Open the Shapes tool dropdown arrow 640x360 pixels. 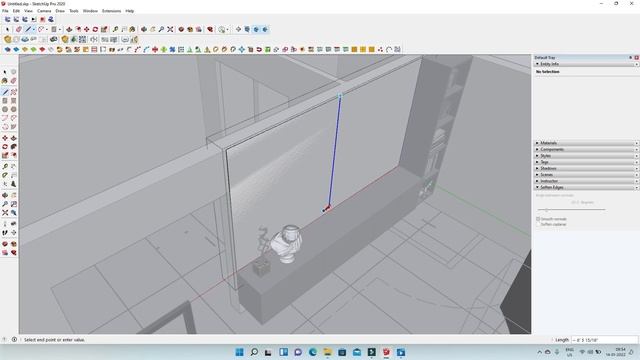click(60, 29)
